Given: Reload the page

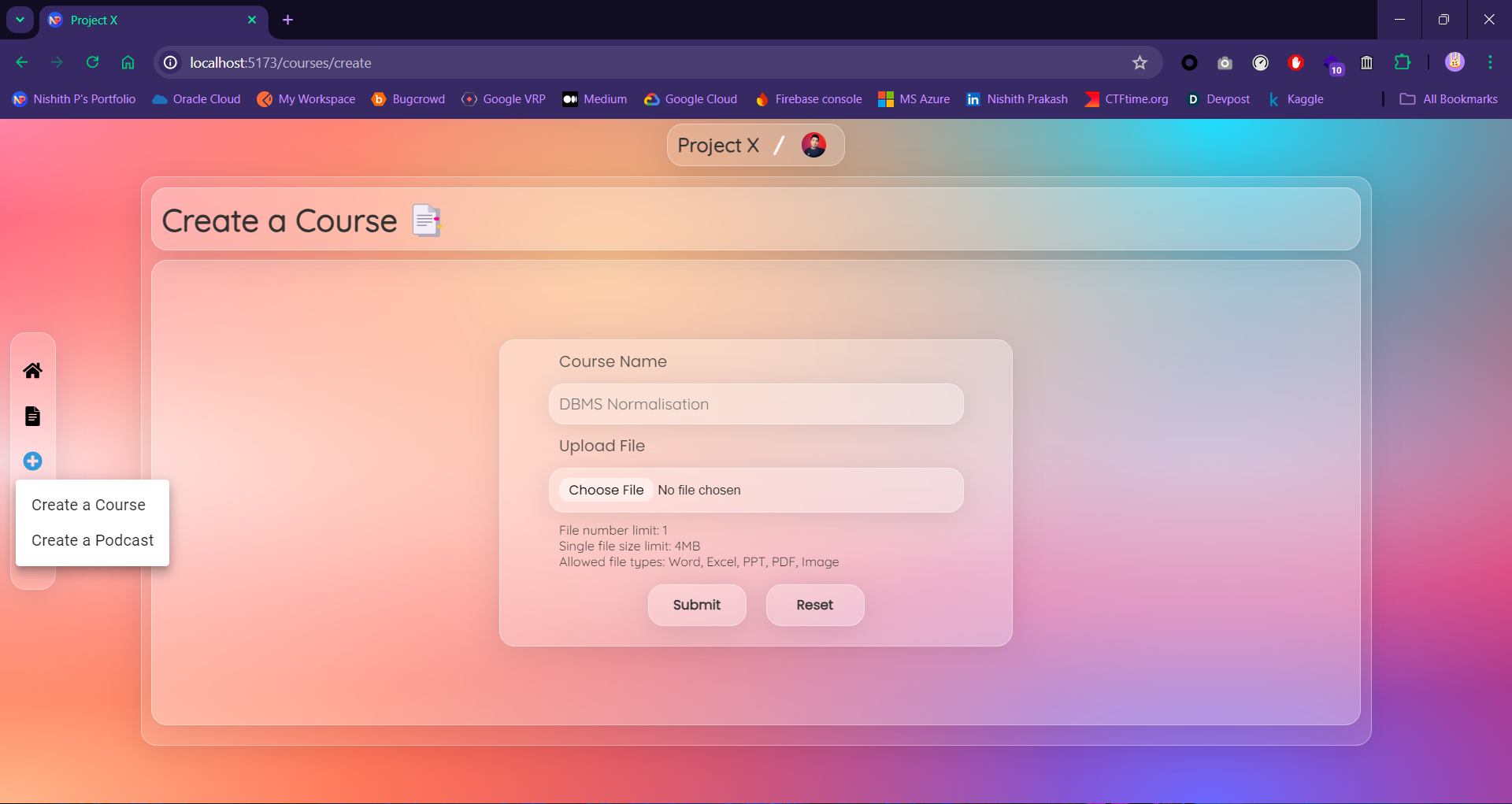Looking at the screenshot, I should pyautogui.click(x=92, y=62).
